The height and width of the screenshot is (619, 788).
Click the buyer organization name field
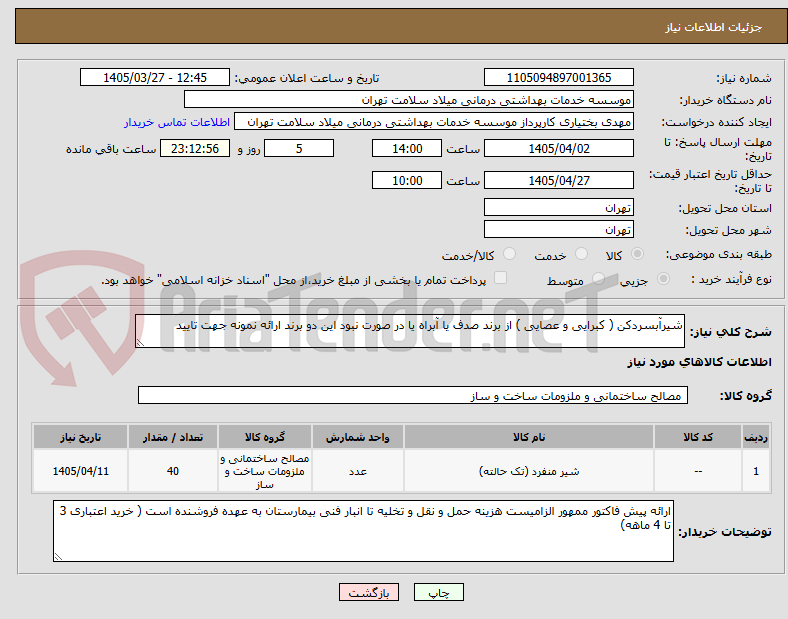pos(409,99)
